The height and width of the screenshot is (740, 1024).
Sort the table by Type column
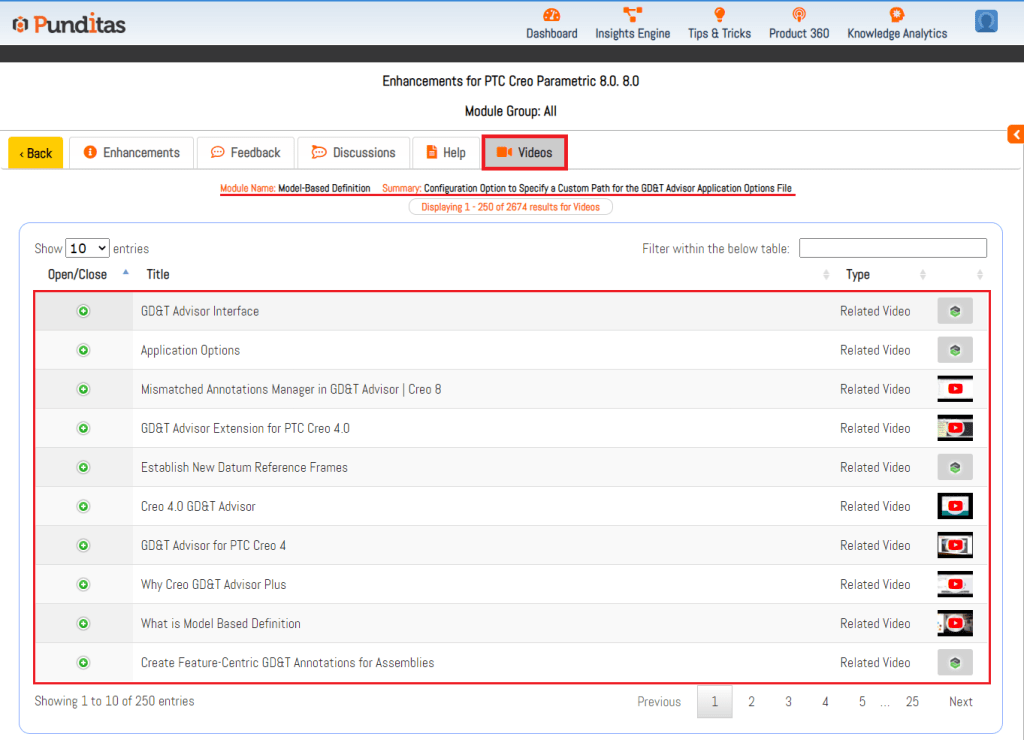coord(858,274)
